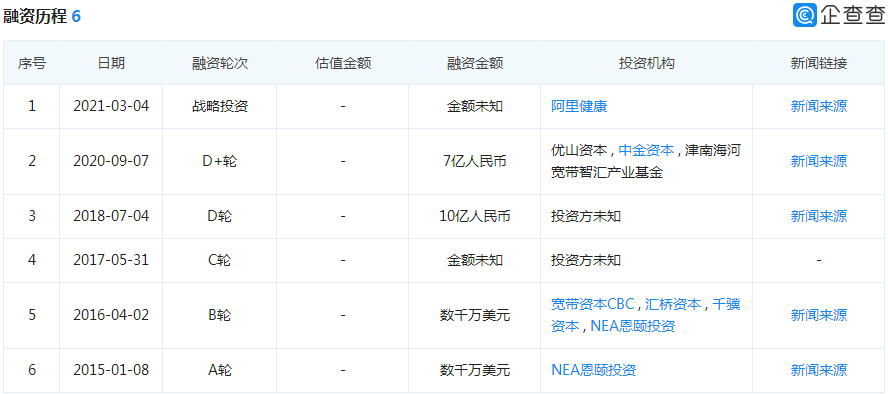Screen dimensions: 888x394
Task: Click the 新闻链接 column header
Action: (x=819, y=63)
